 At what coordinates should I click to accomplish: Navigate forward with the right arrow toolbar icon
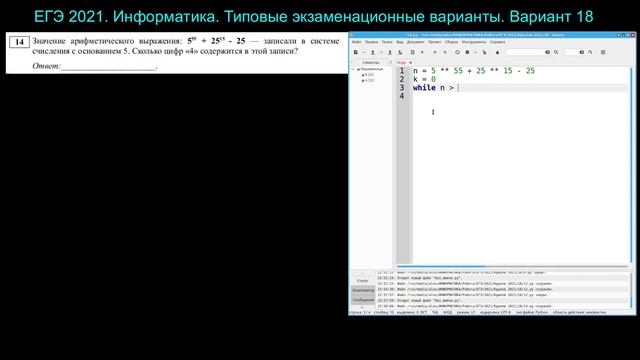tap(445, 52)
